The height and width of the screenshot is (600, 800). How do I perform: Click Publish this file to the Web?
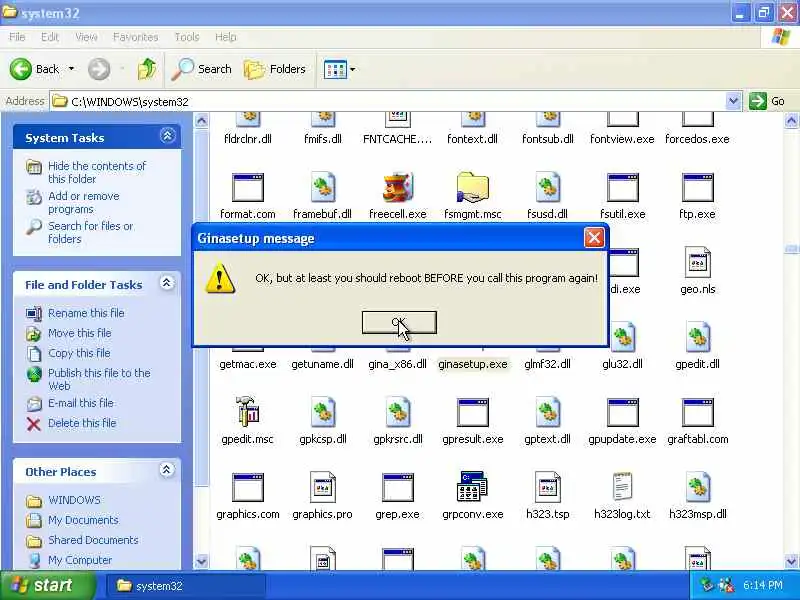click(x=99, y=379)
